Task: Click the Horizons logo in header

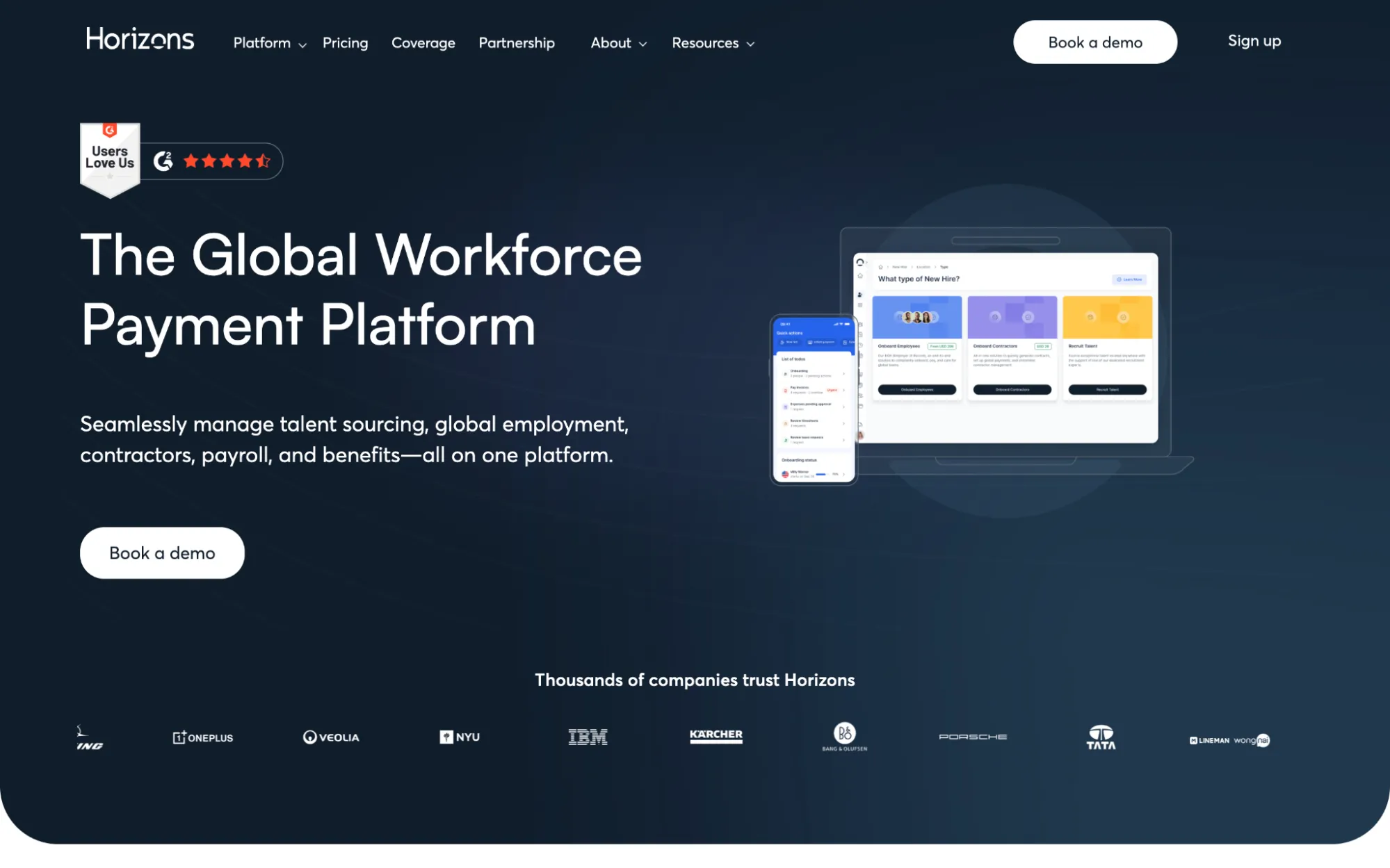Action: [x=140, y=40]
